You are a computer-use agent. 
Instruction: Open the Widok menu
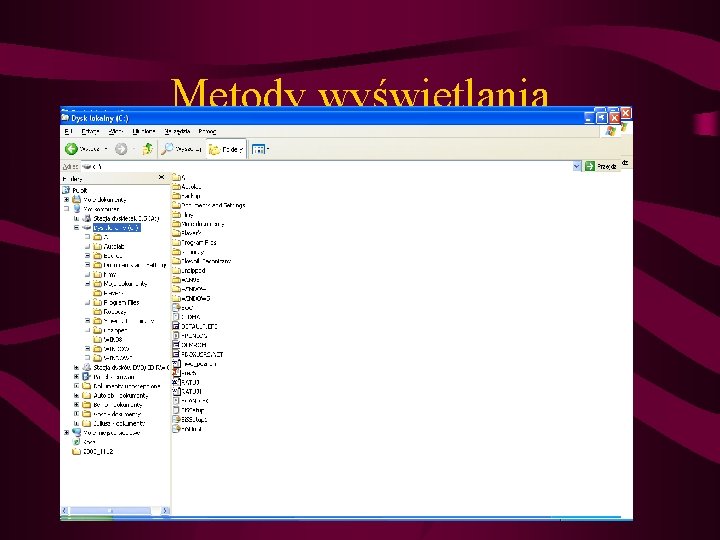coord(116,131)
